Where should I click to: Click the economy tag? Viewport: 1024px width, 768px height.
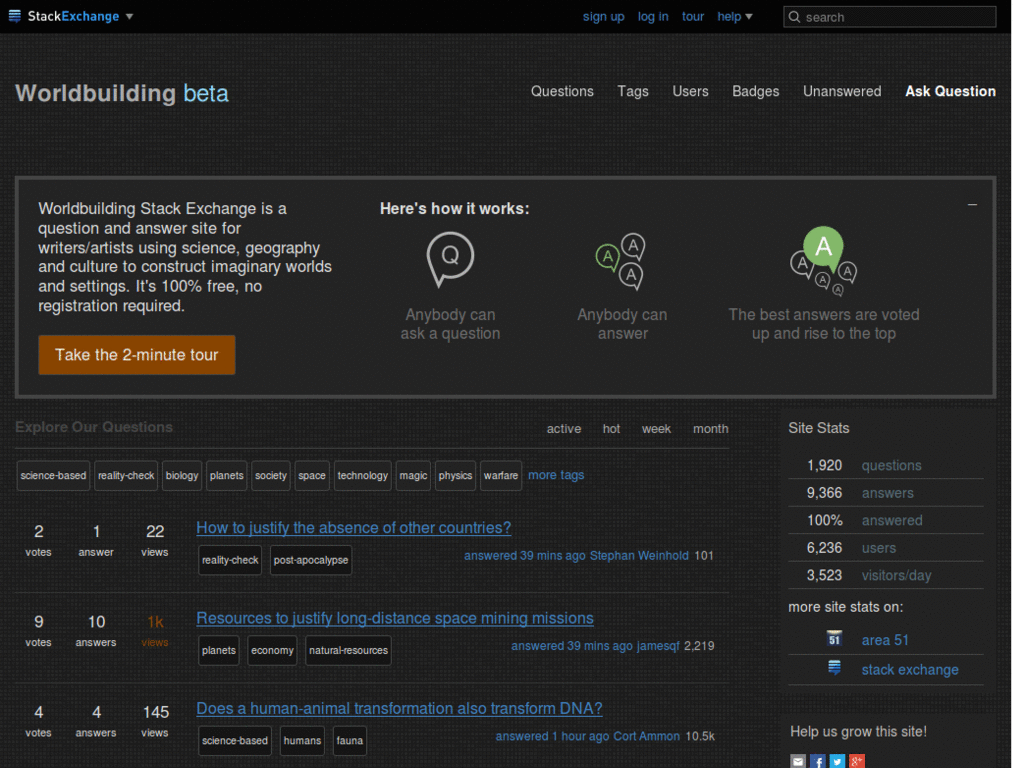click(x=272, y=650)
